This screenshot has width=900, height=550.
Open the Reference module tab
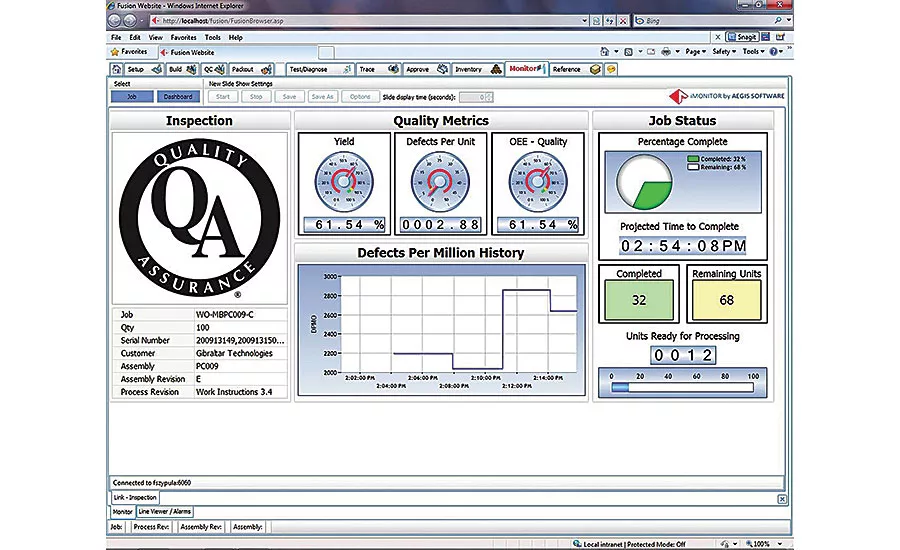click(x=576, y=69)
